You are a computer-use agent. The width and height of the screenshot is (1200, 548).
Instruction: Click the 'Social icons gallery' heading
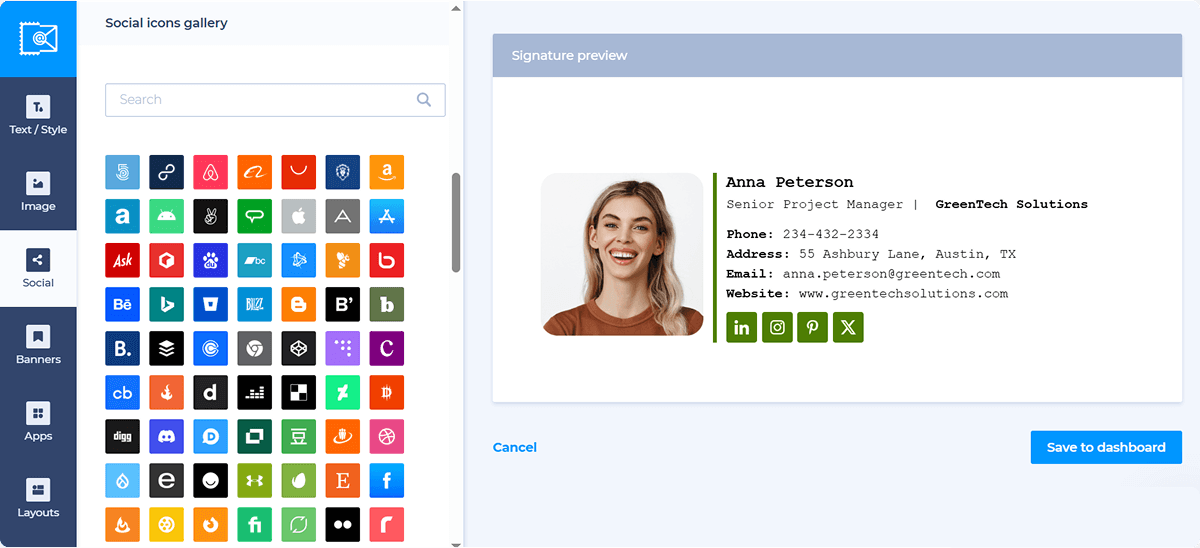166,22
